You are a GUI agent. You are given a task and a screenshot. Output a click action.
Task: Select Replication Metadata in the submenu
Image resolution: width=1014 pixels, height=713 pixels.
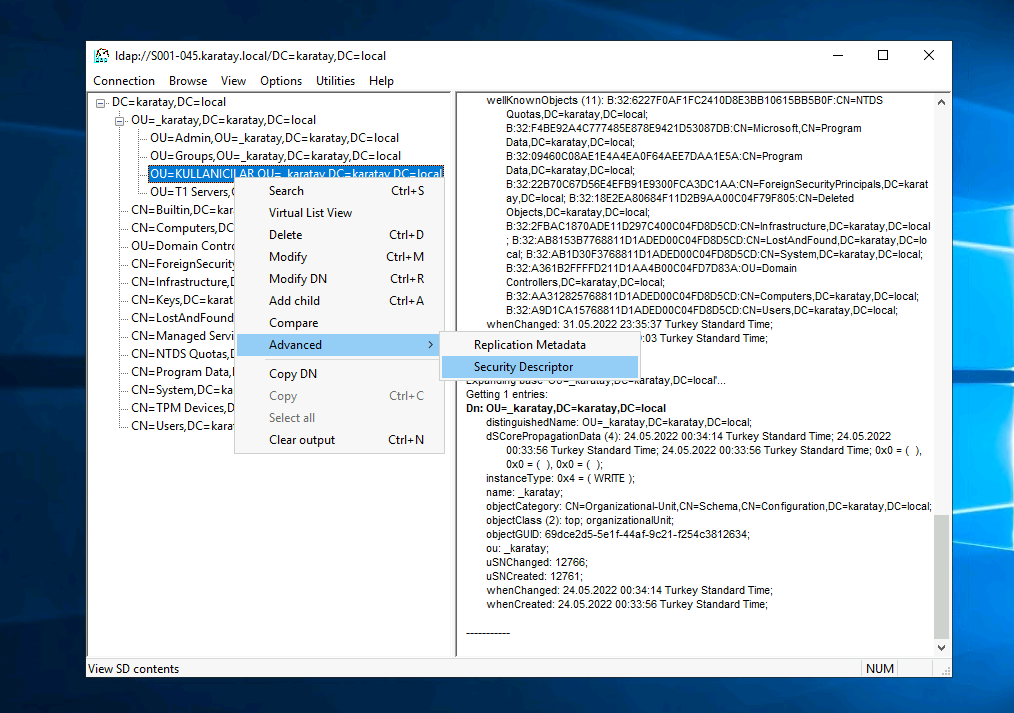[539, 345]
